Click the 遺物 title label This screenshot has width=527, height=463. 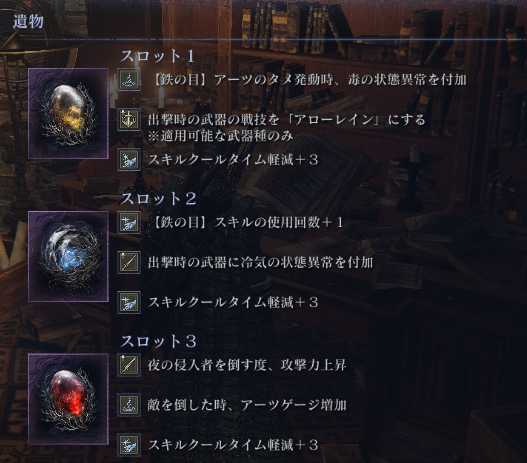coord(28,22)
